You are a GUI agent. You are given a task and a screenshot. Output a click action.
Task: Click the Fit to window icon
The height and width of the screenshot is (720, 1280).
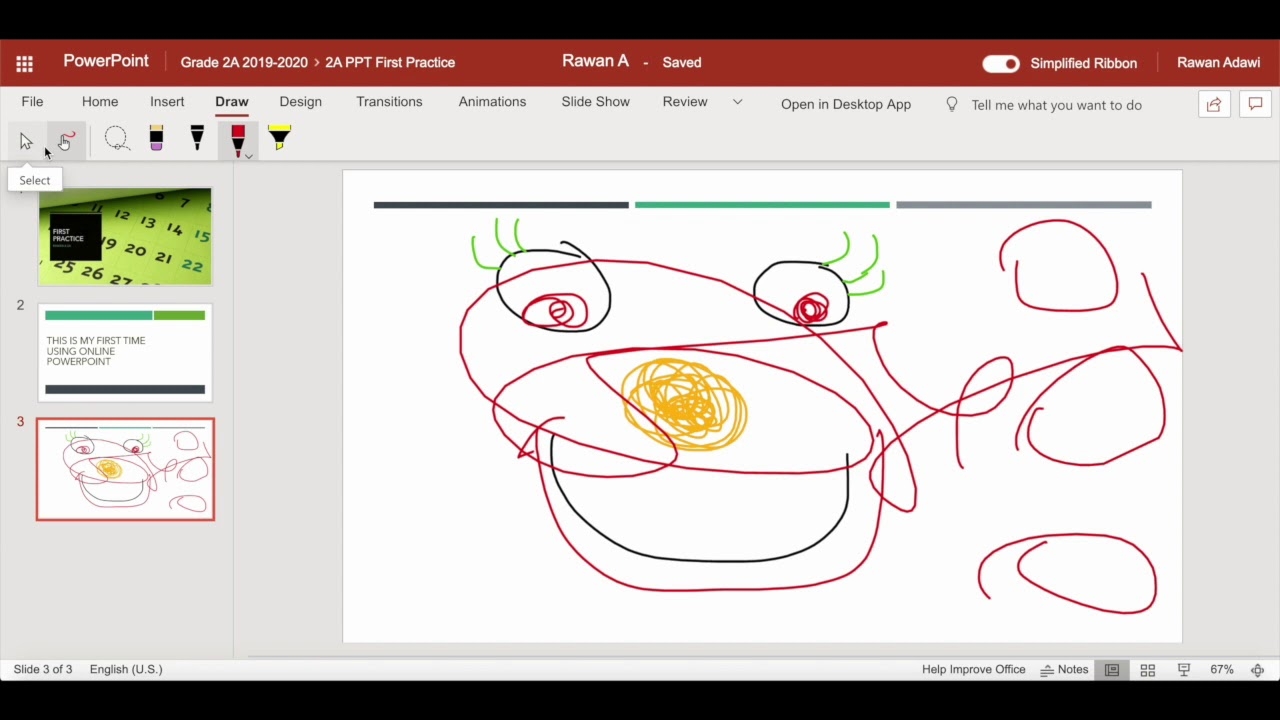(x=1257, y=670)
